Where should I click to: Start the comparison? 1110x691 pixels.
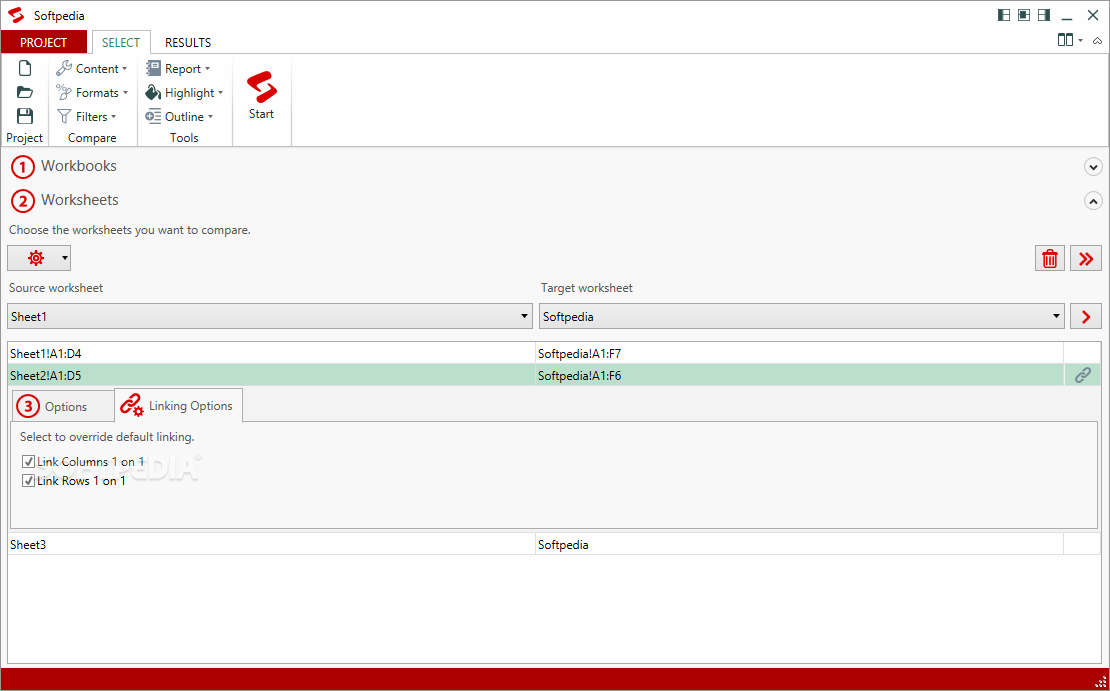click(261, 96)
